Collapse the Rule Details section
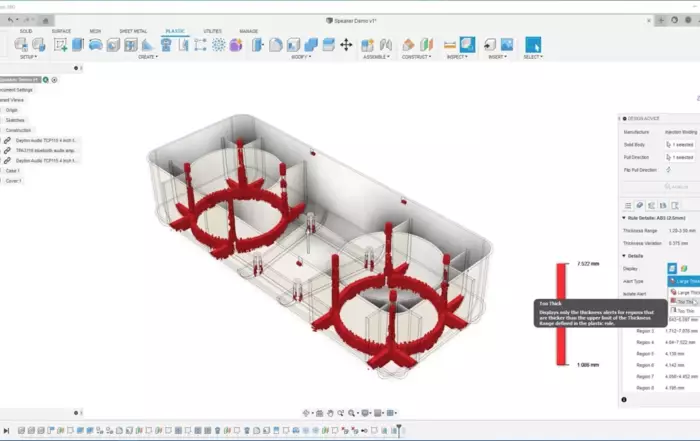Viewport: 700px width, 441px height. click(x=624, y=218)
